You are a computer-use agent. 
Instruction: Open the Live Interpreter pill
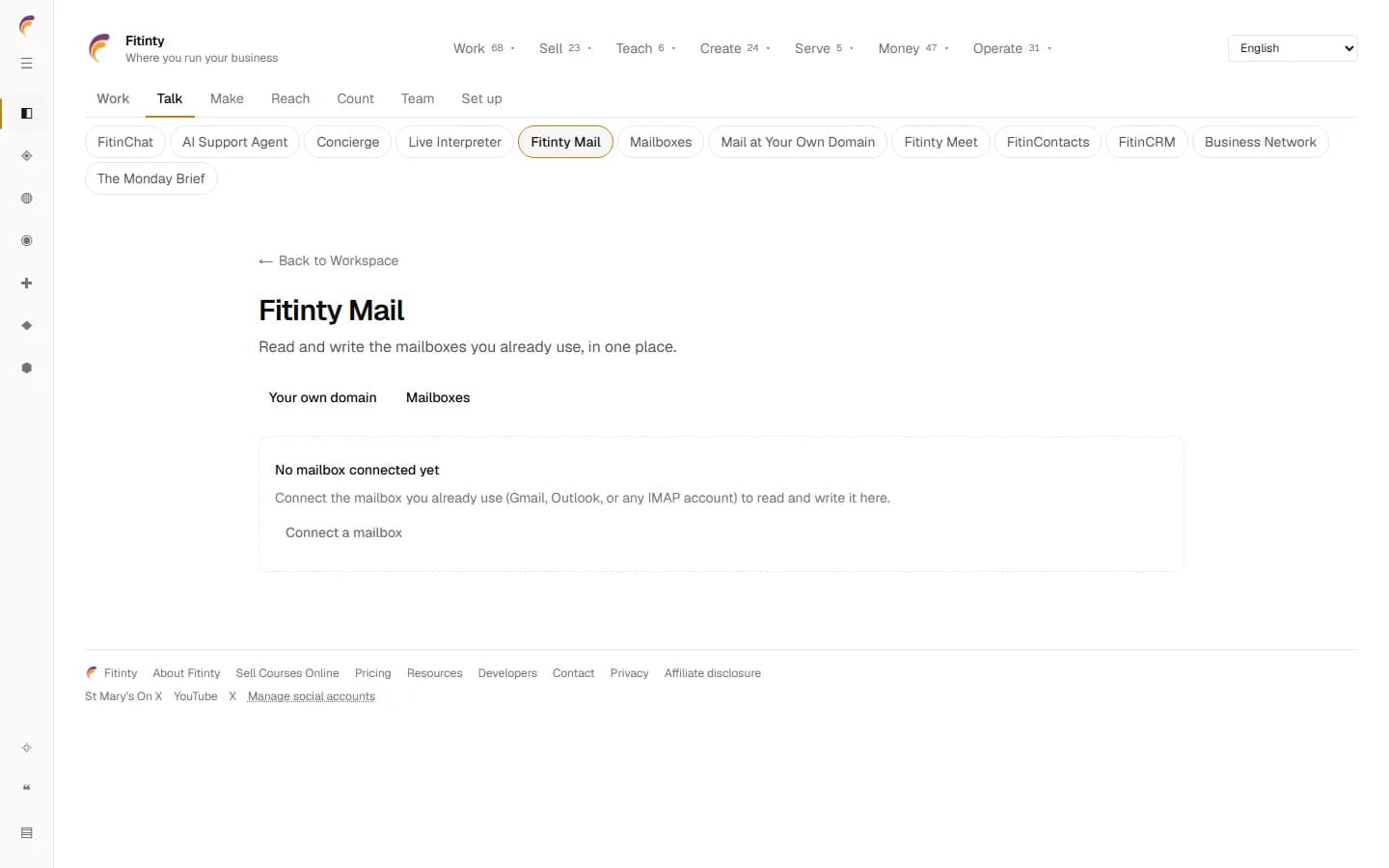[x=454, y=142]
